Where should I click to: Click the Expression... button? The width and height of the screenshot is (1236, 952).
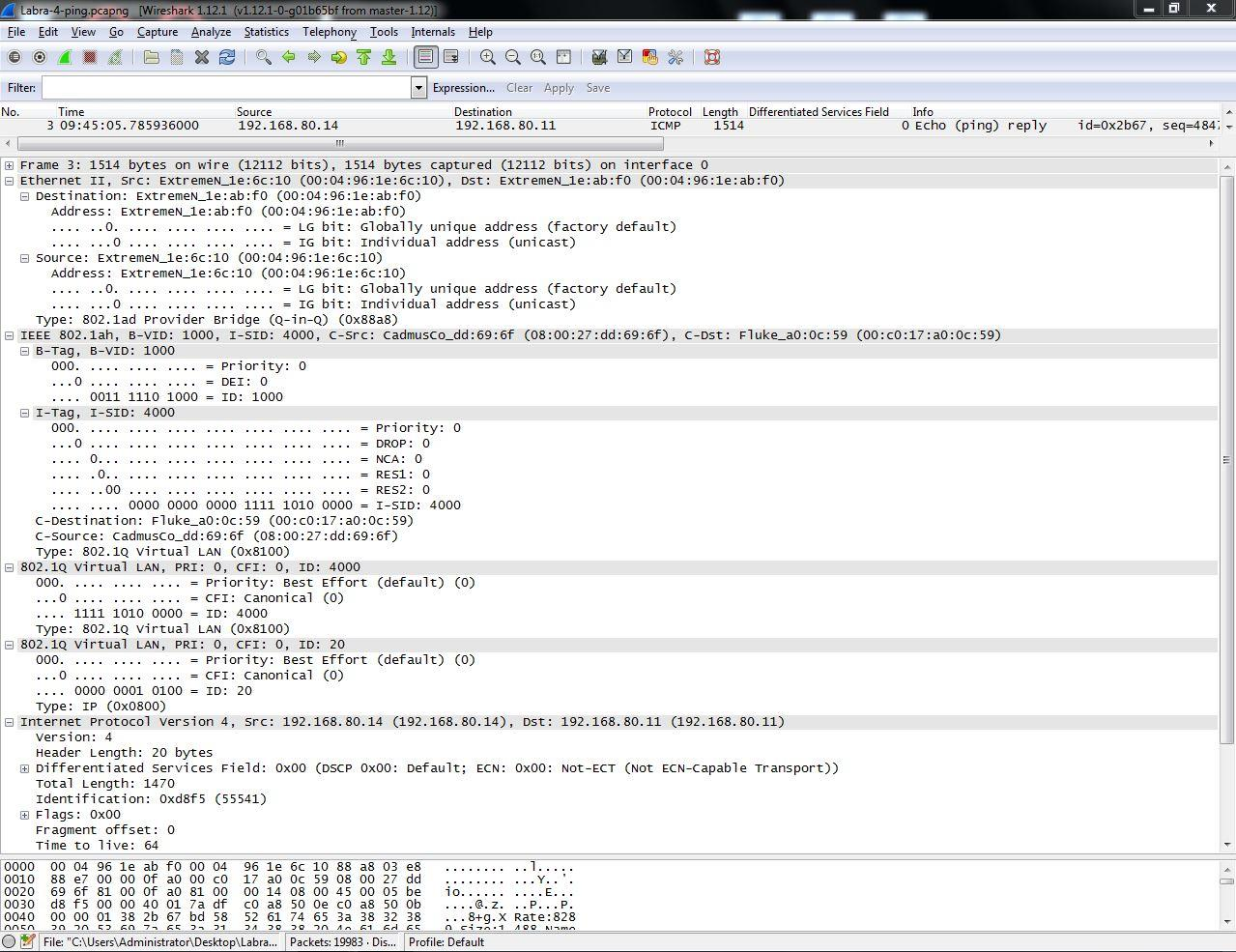[x=464, y=88]
